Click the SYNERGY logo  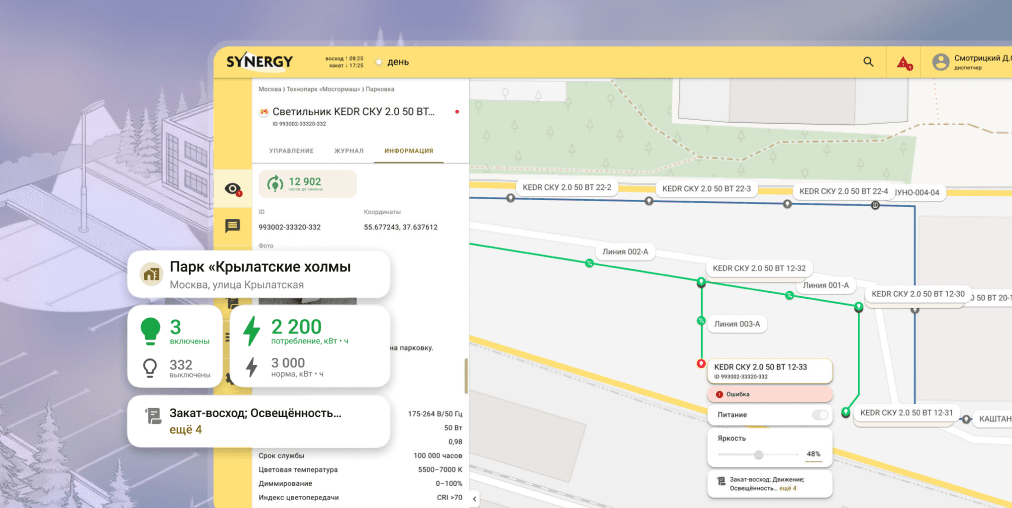coord(259,62)
